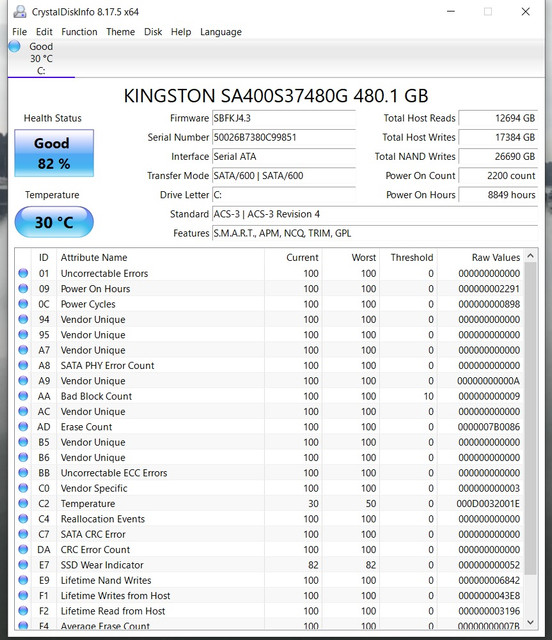Click the status orb for Bad Block Count
Screen dimensions: 552x640
tap(23, 396)
